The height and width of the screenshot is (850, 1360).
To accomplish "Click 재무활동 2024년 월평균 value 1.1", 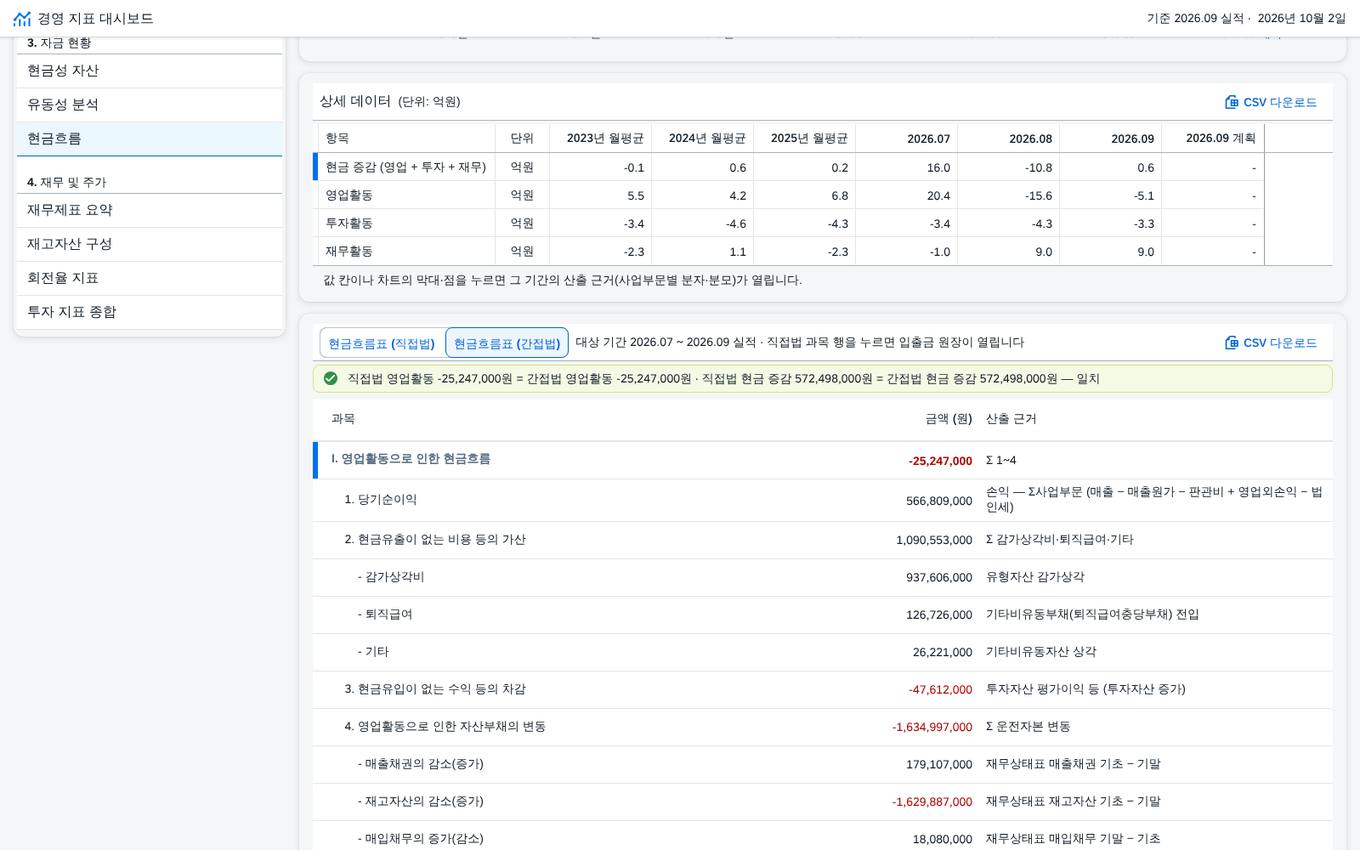I will tap(702, 251).
